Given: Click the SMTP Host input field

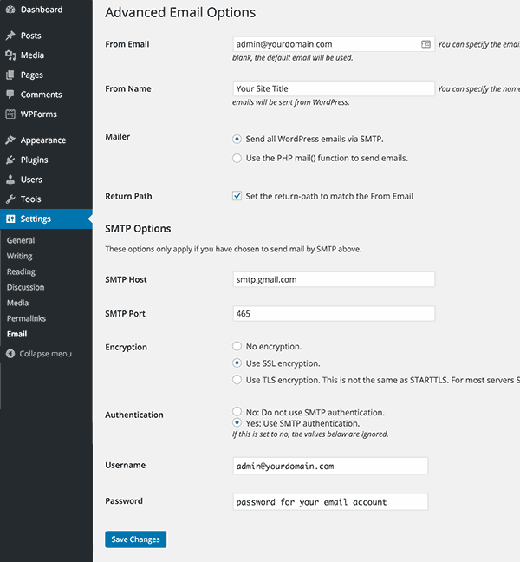Looking at the screenshot, I should [x=334, y=279].
